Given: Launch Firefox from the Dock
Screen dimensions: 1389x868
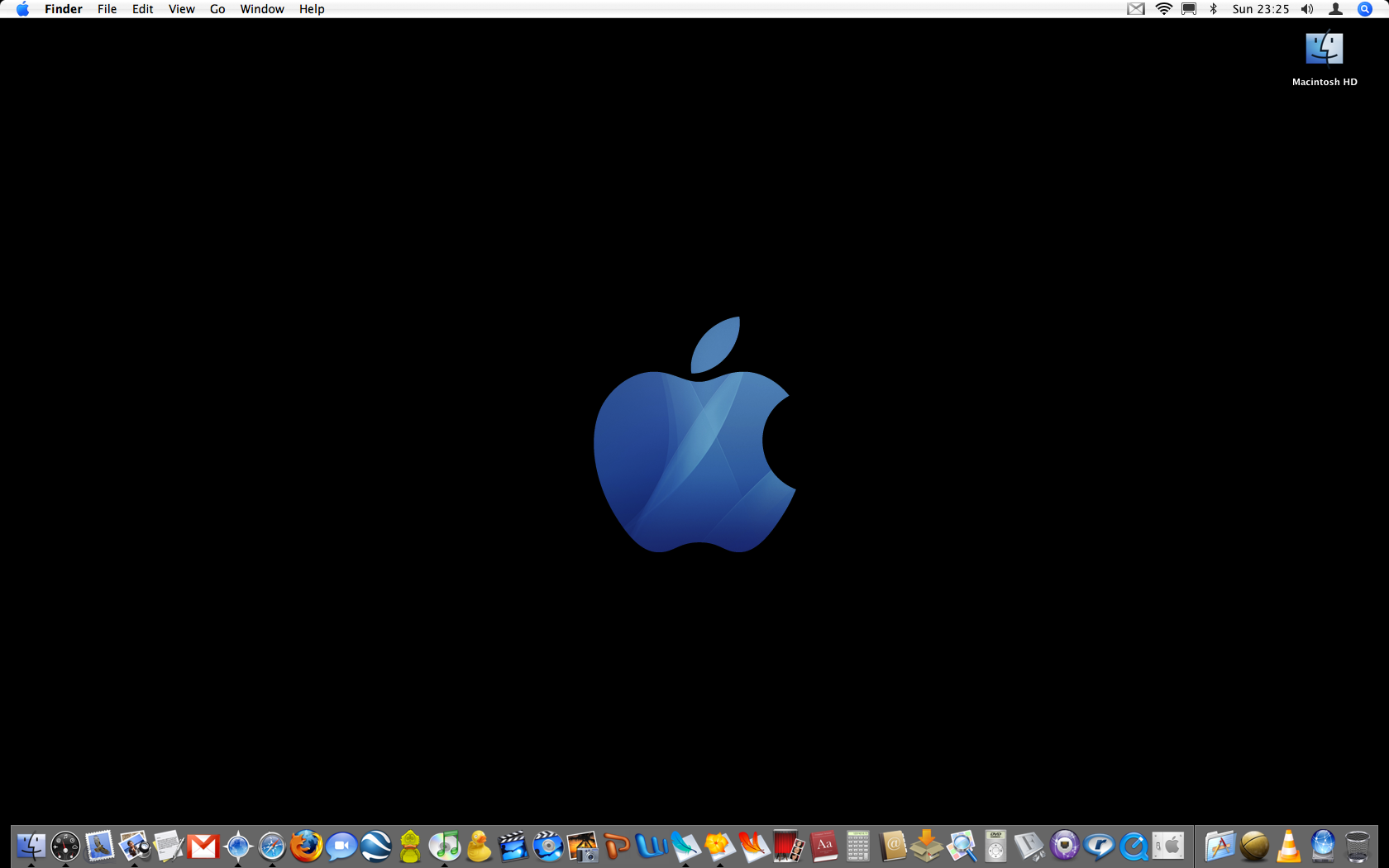Looking at the screenshot, I should [x=307, y=846].
